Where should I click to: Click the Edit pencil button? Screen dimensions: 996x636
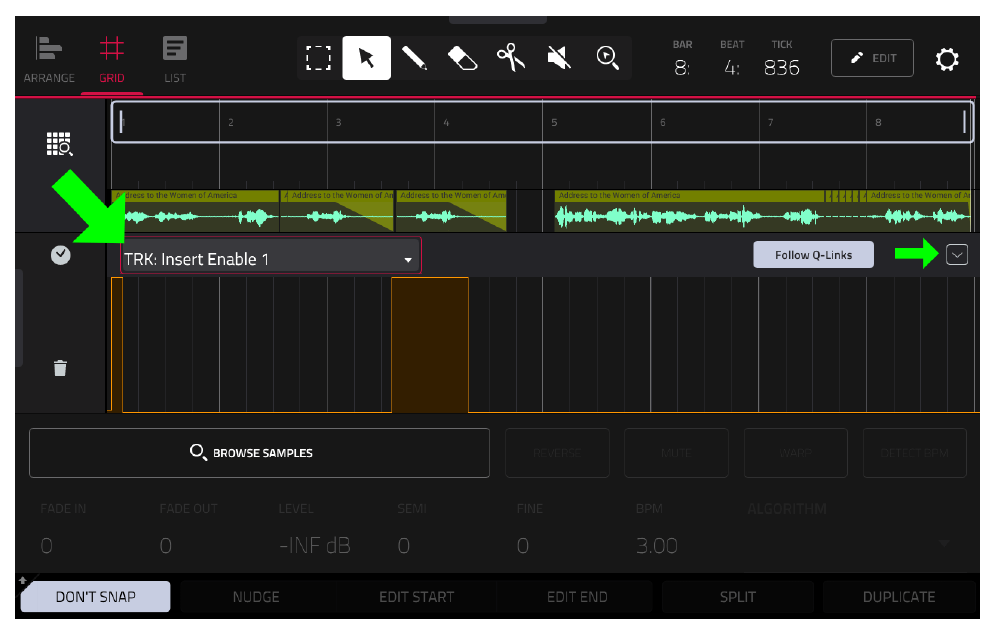coord(872,58)
